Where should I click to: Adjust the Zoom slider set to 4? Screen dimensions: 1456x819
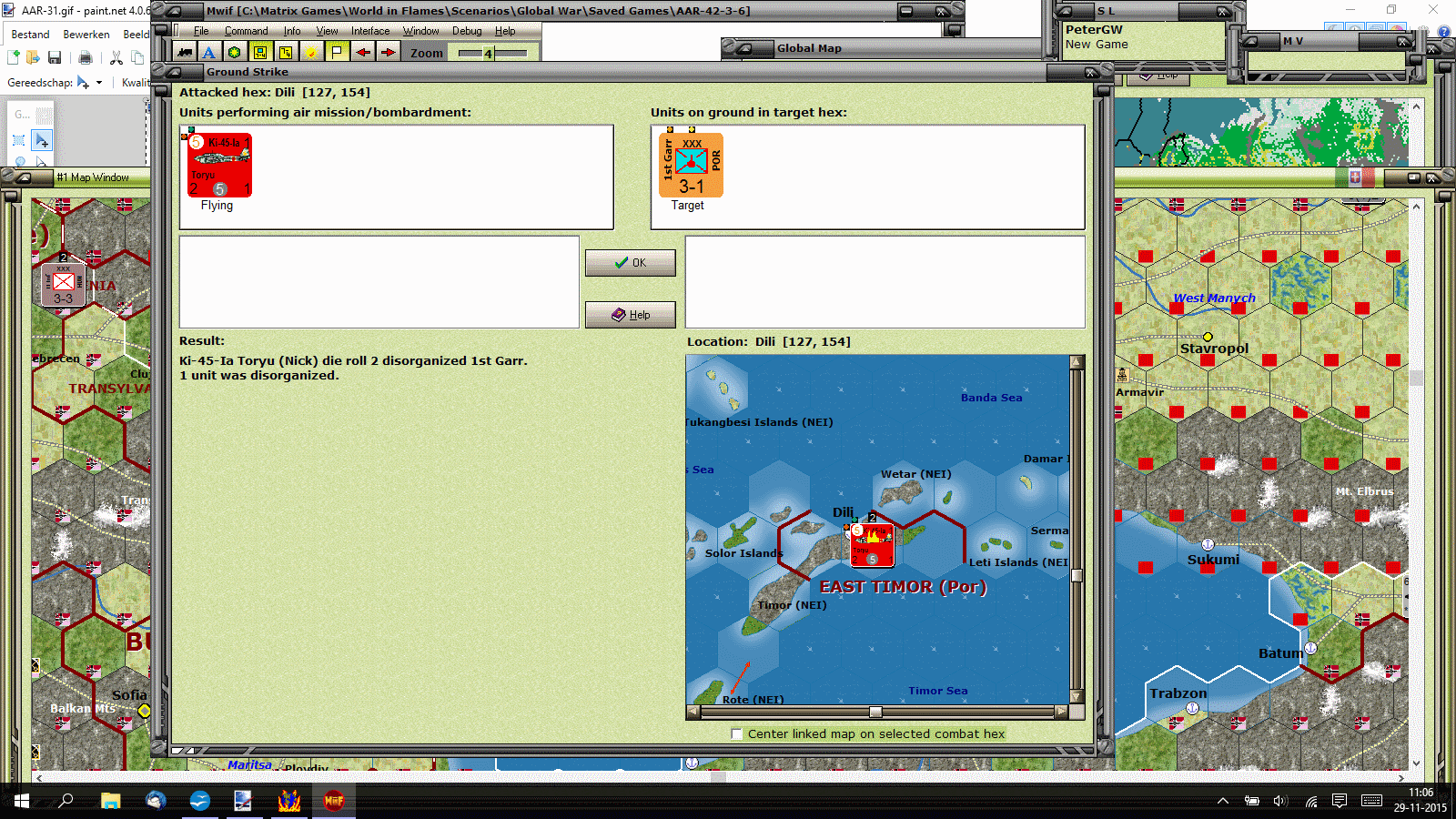pos(492,53)
